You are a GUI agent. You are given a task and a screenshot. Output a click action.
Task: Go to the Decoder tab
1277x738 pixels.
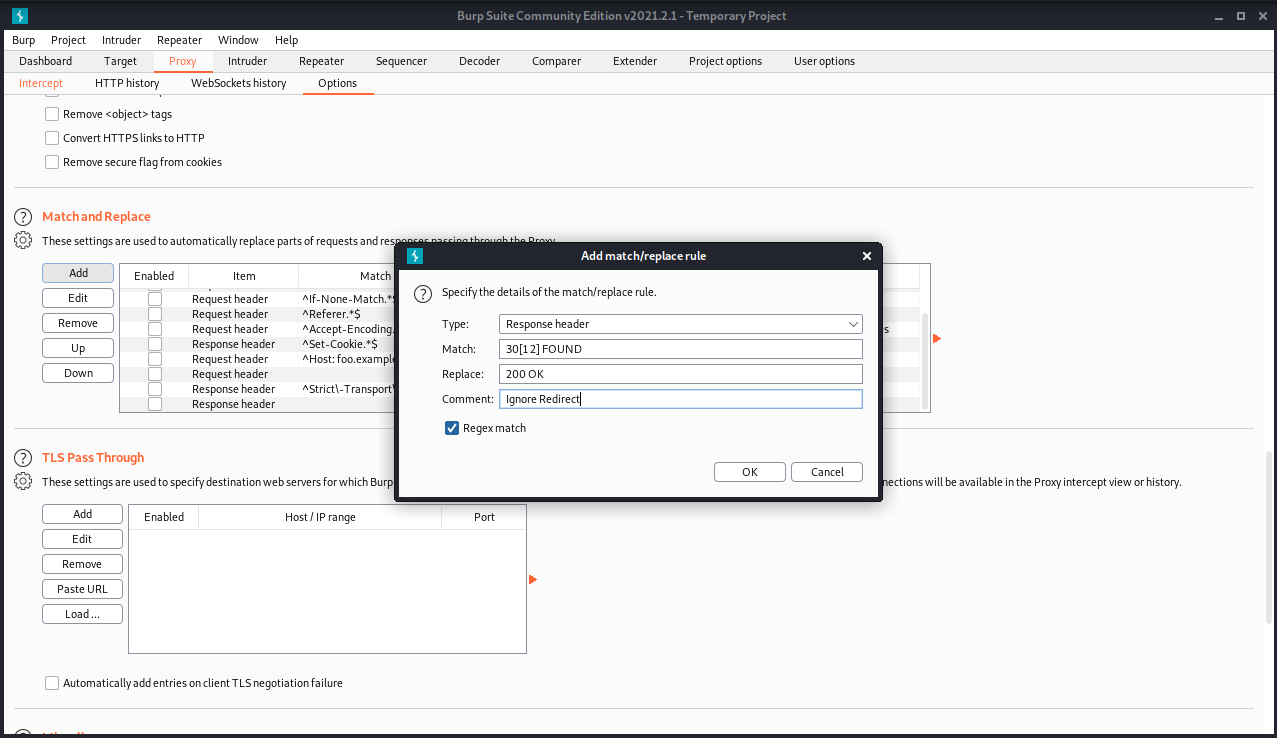click(x=480, y=61)
